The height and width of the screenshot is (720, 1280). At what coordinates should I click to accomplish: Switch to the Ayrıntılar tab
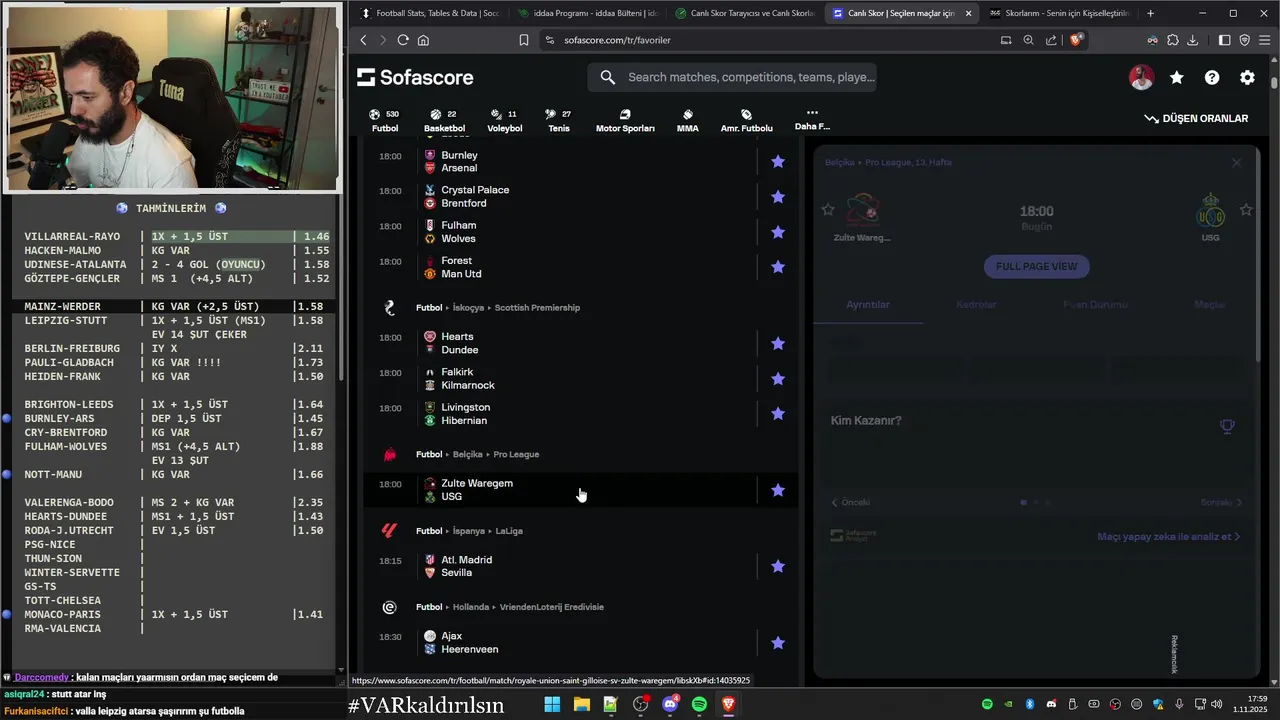tap(868, 304)
